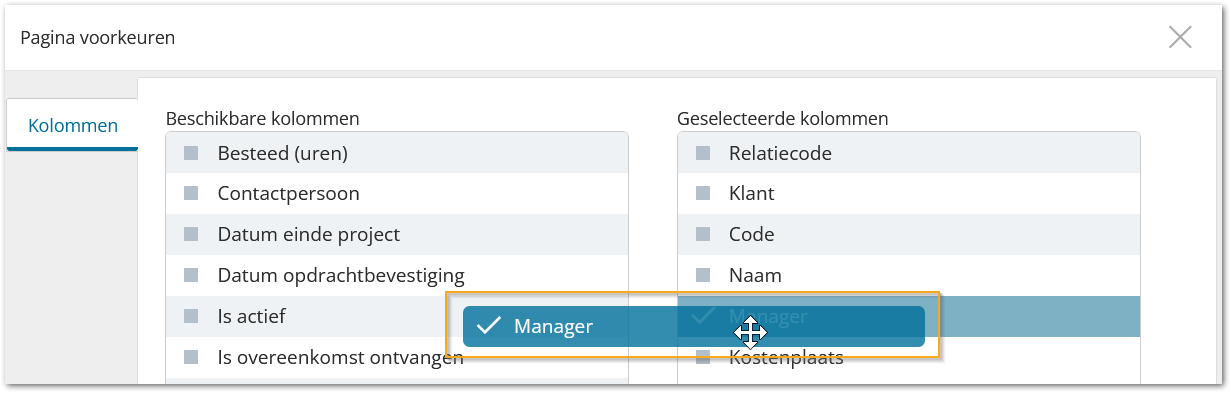The height and width of the screenshot is (393, 1231).
Task: Click the square marker next to Datum opdrachtbevestiging
Action: coord(191,275)
